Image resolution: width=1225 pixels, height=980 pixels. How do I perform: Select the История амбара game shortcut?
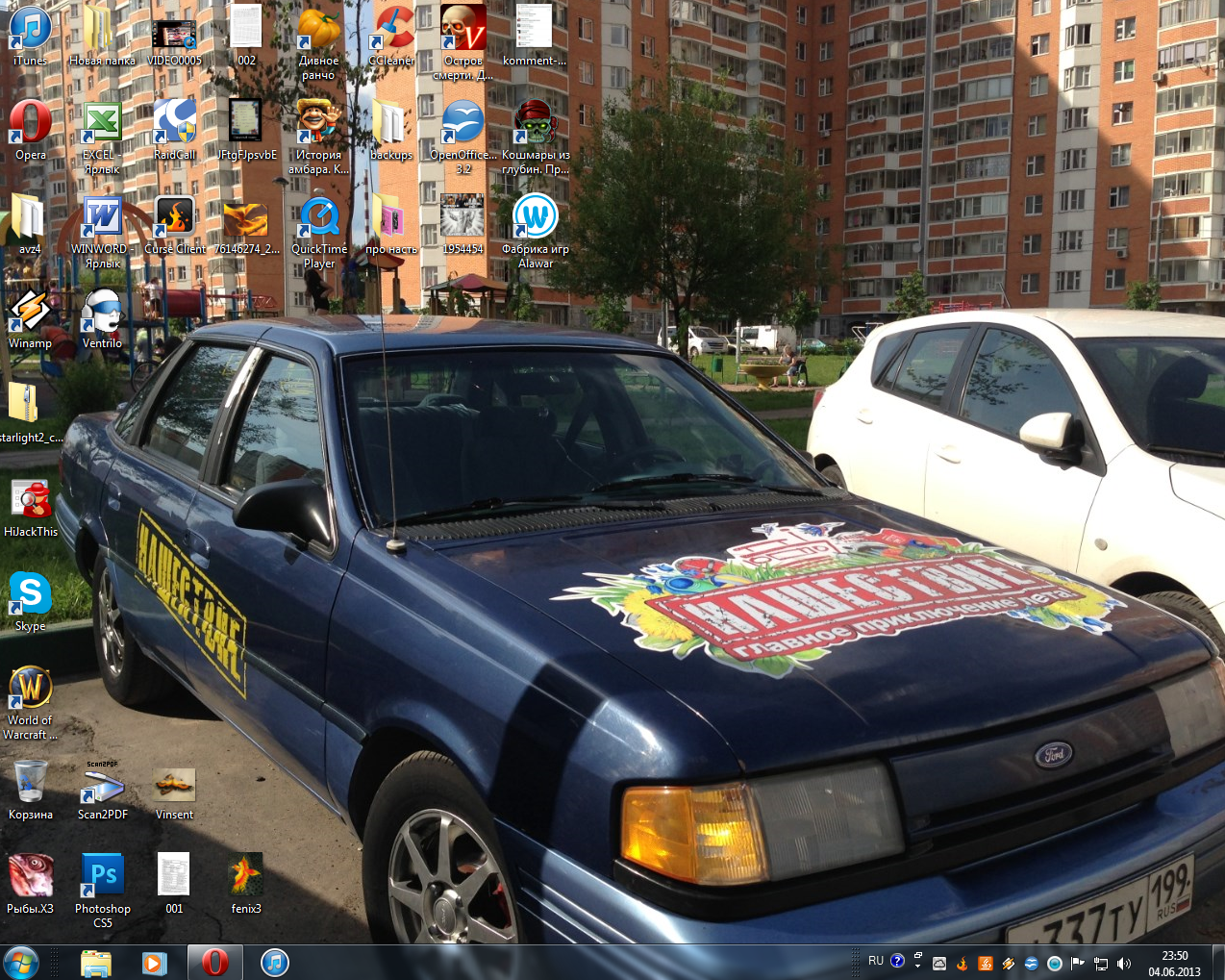point(318,138)
